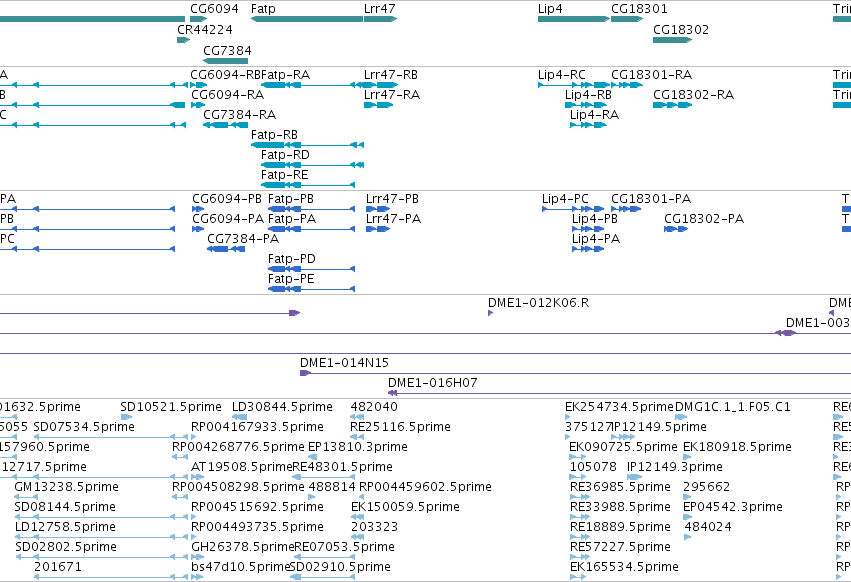
Task: Select protein CG7384-PA
Action: point(243,239)
